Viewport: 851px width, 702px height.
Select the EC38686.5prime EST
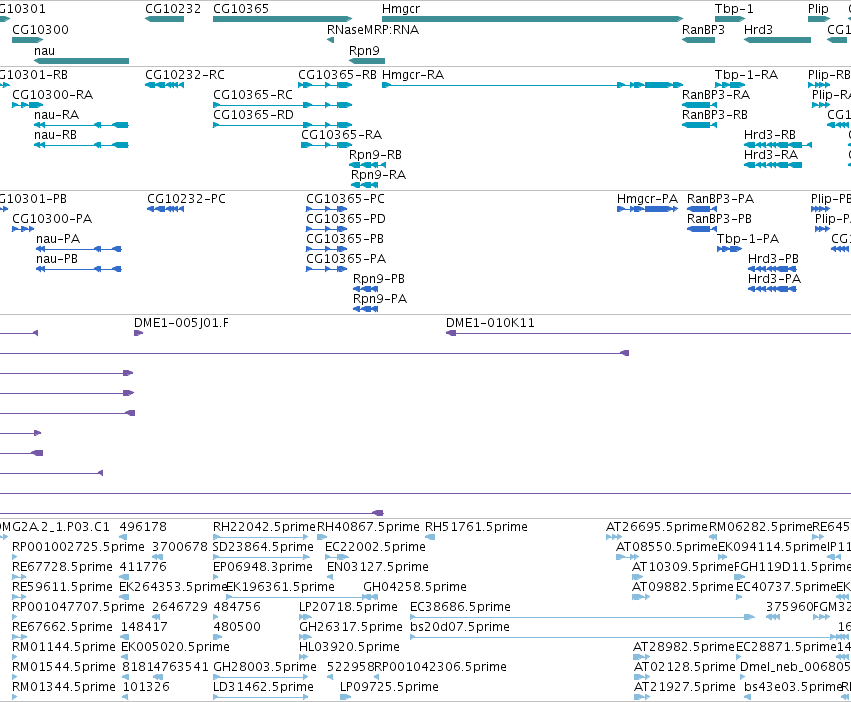pos(582,617)
